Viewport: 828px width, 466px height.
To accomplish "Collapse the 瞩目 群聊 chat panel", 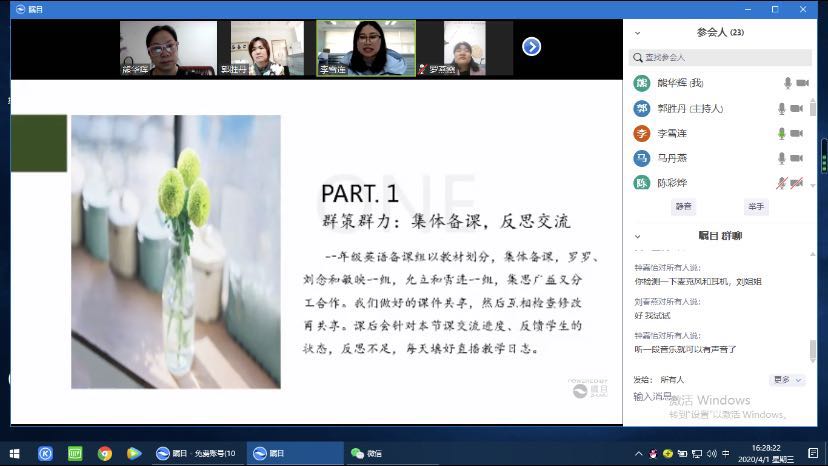I will [639, 236].
